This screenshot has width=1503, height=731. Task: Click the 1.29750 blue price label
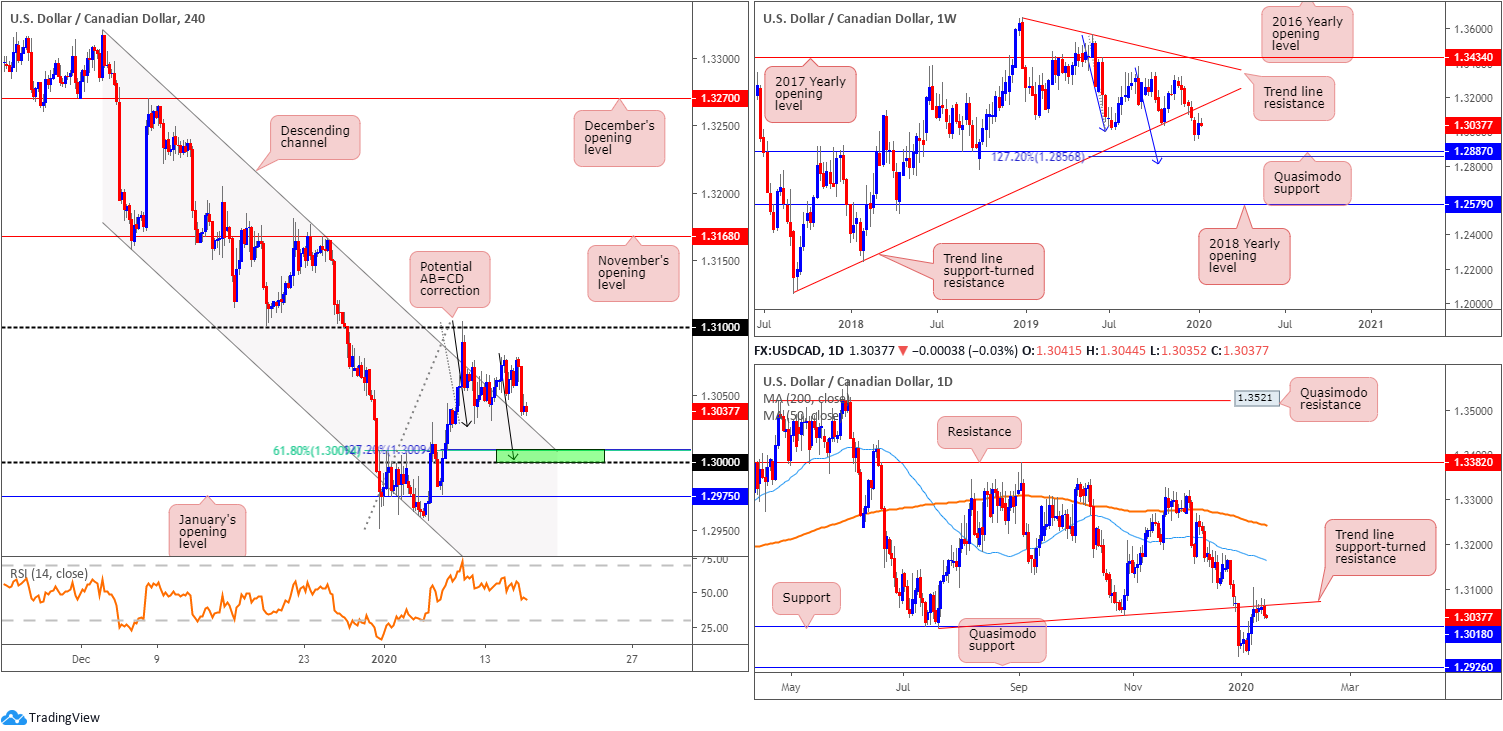[x=718, y=496]
